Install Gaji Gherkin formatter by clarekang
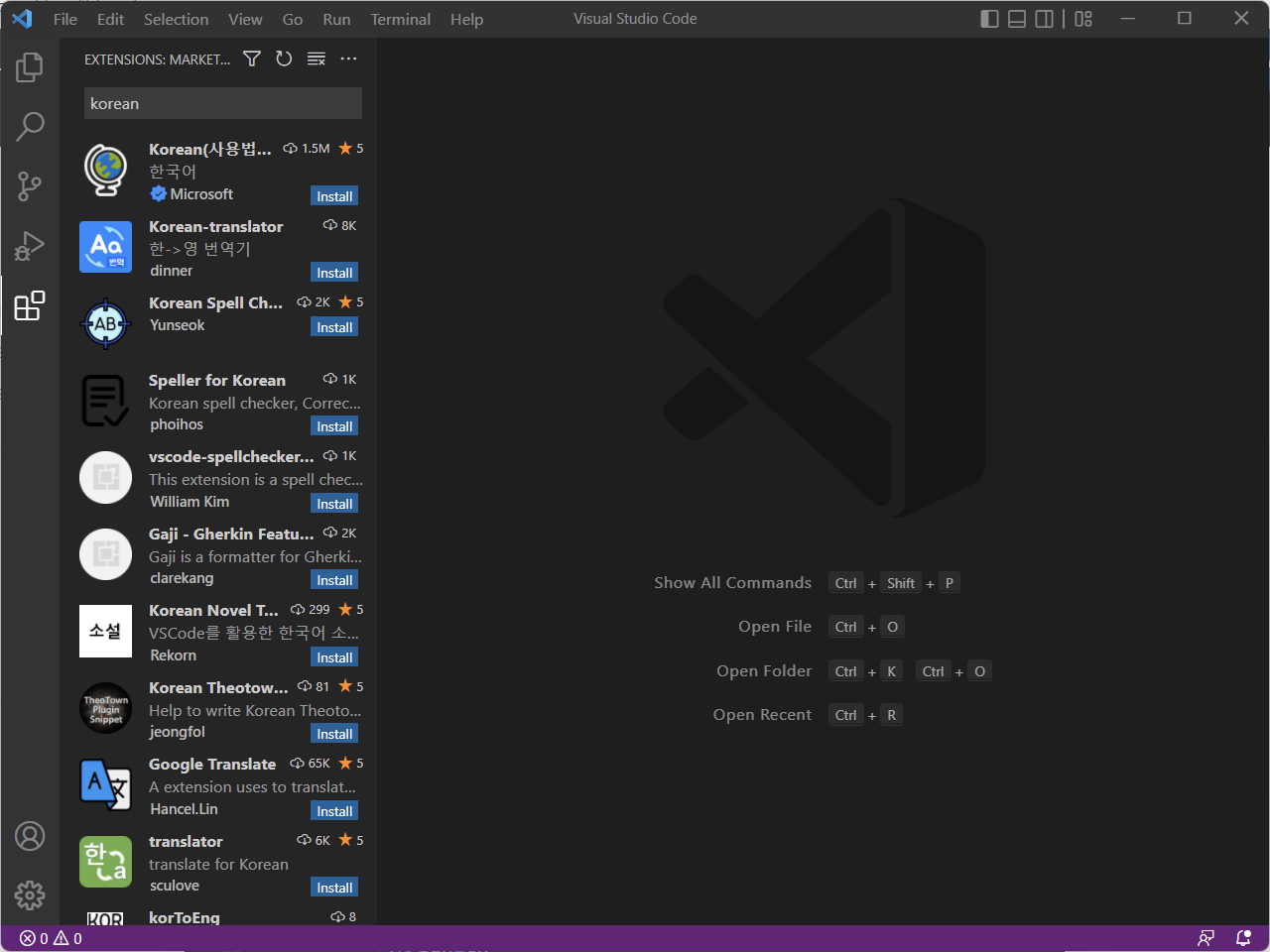This screenshot has height=952, width=1270. click(x=334, y=580)
